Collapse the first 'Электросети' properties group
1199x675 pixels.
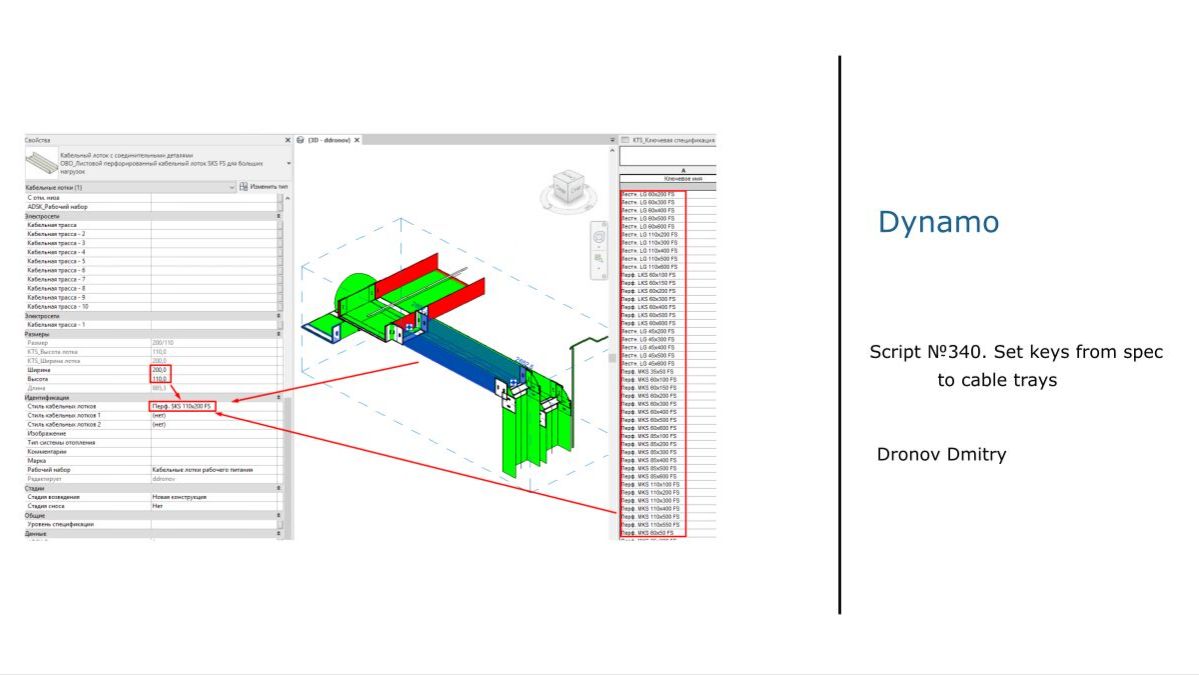point(278,216)
